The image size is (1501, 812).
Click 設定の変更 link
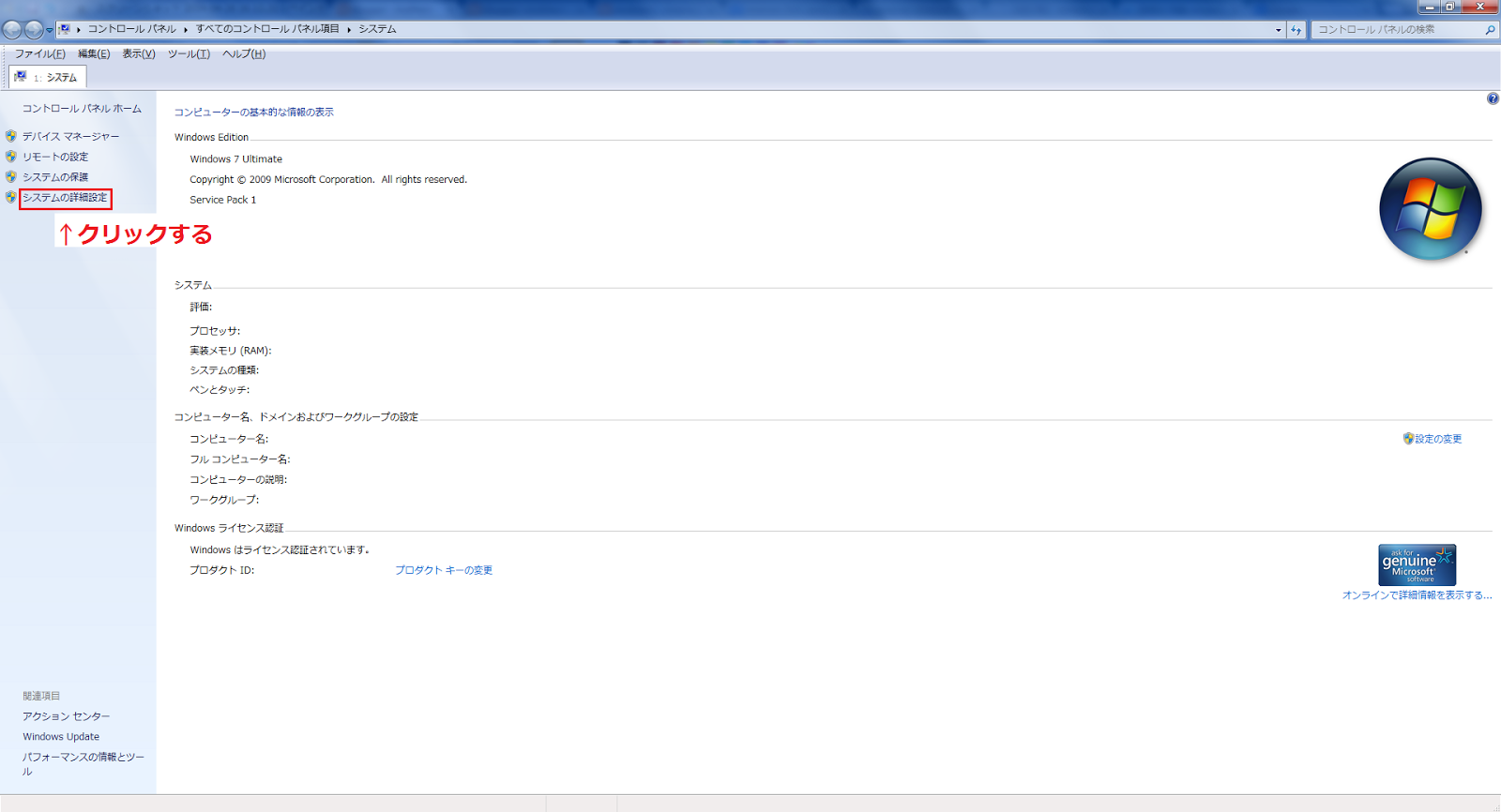pyautogui.click(x=1438, y=439)
